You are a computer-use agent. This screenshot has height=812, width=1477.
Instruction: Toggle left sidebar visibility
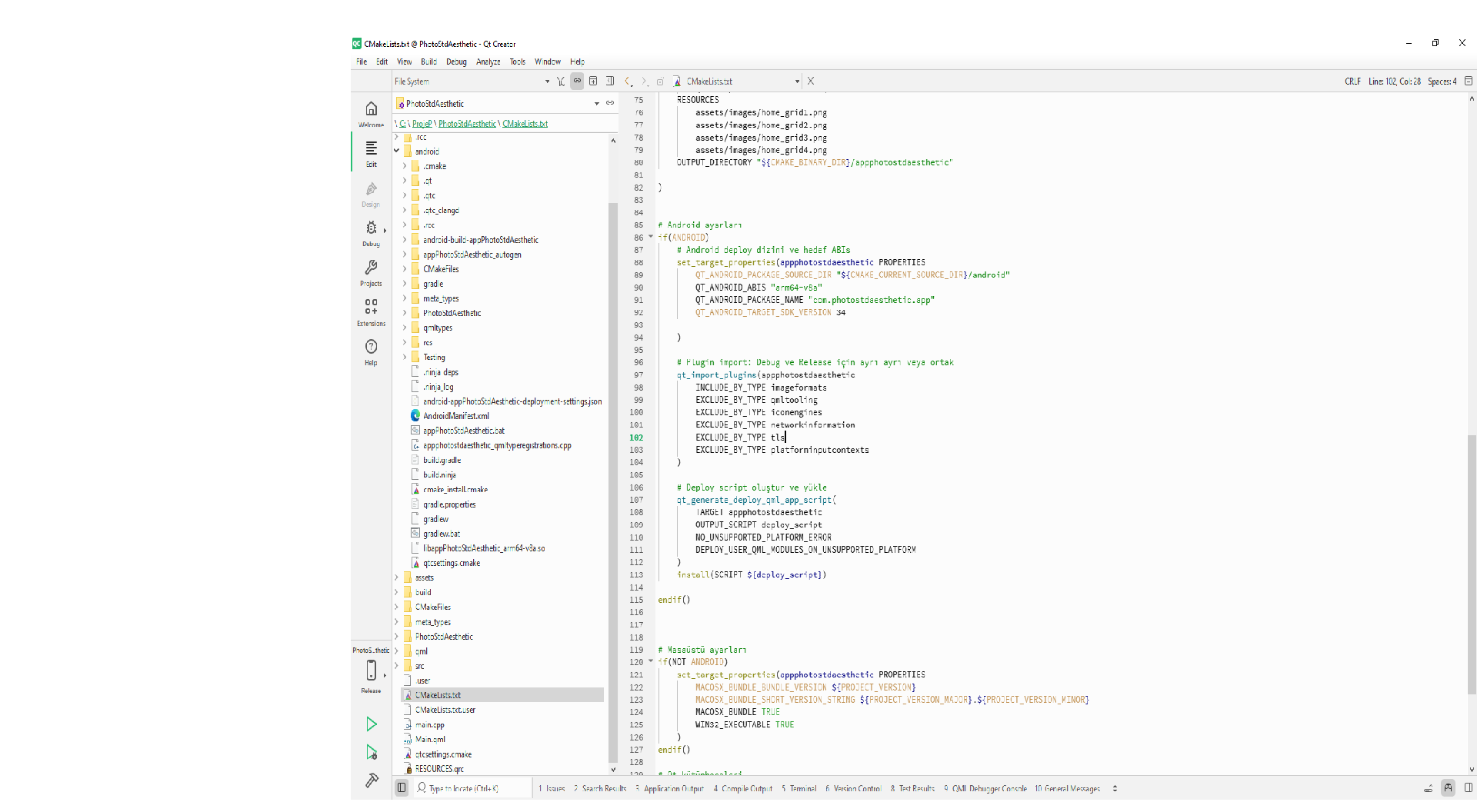coord(402,787)
